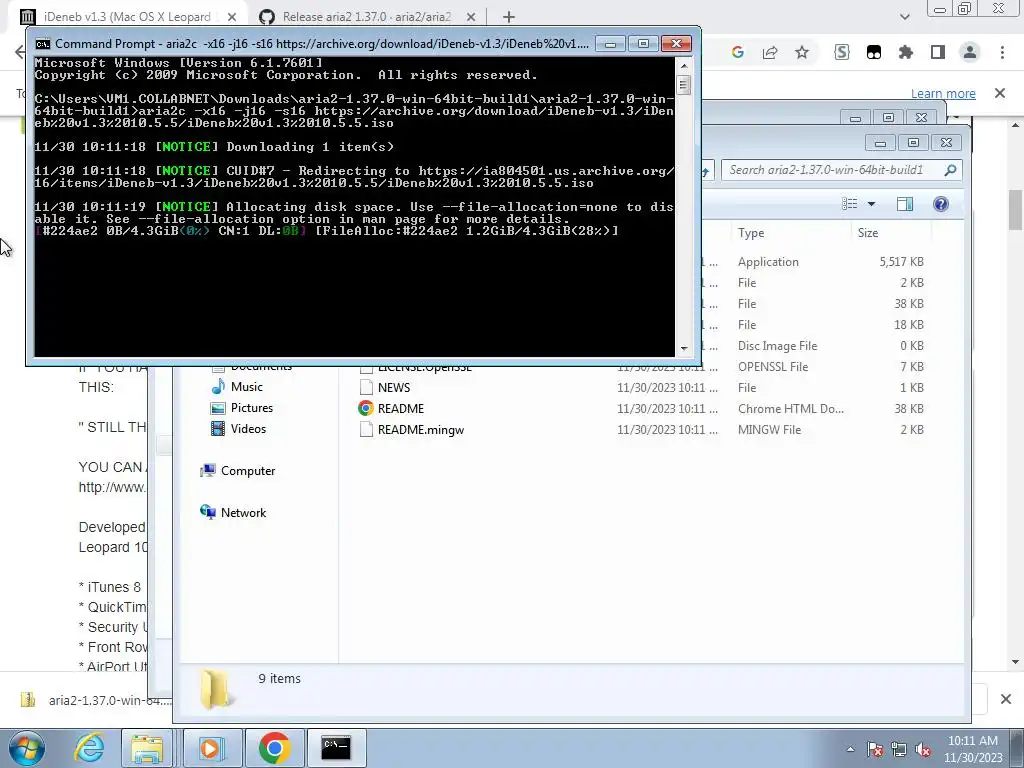Open Chrome tab search dropdown
The image size is (1024, 768).
904,17
